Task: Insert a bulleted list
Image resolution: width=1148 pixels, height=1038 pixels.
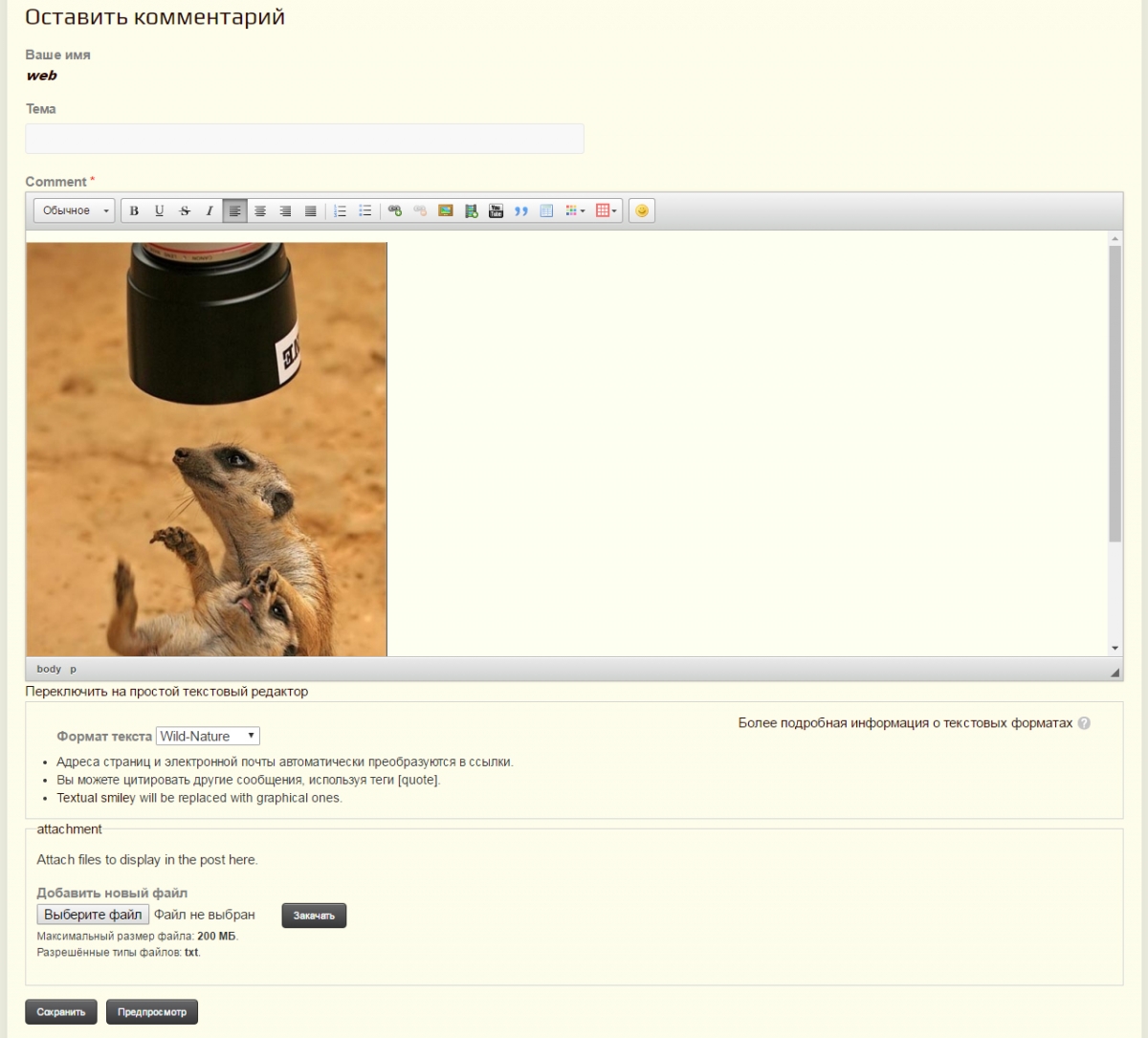Action: pyautogui.click(x=364, y=210)
